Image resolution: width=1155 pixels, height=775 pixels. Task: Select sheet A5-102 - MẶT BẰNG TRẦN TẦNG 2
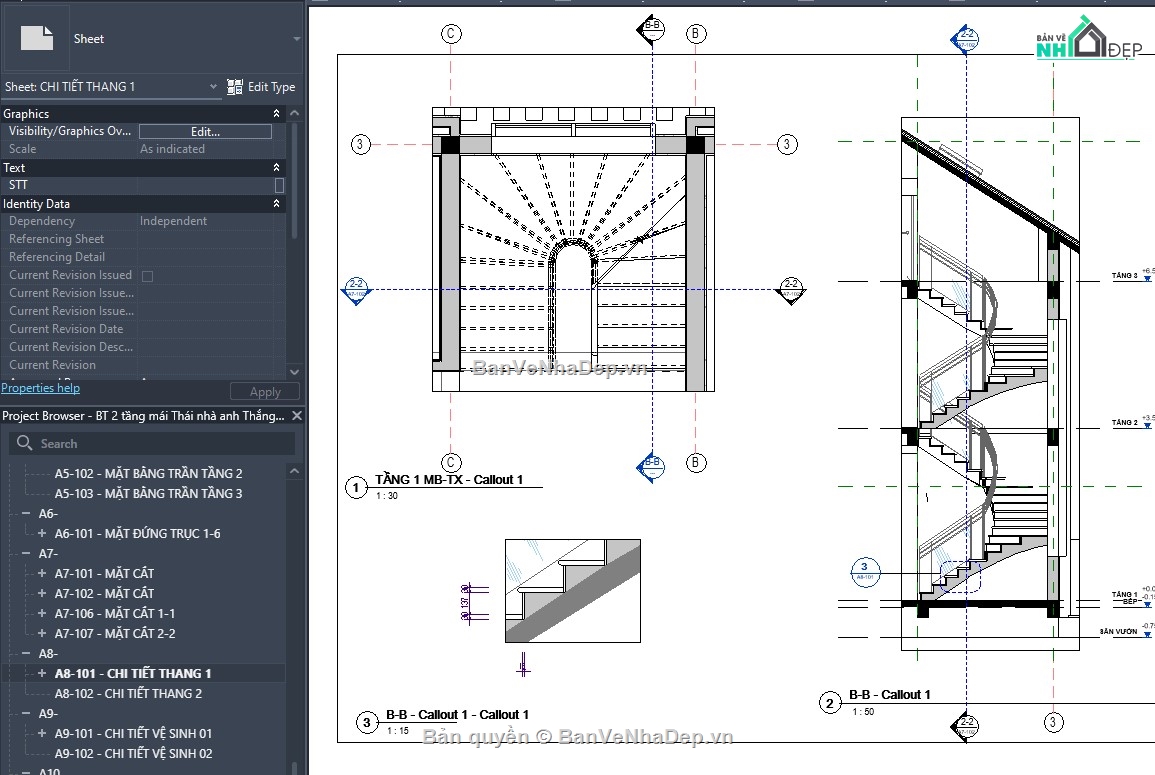pyautogui.click(x=148, y=473)
